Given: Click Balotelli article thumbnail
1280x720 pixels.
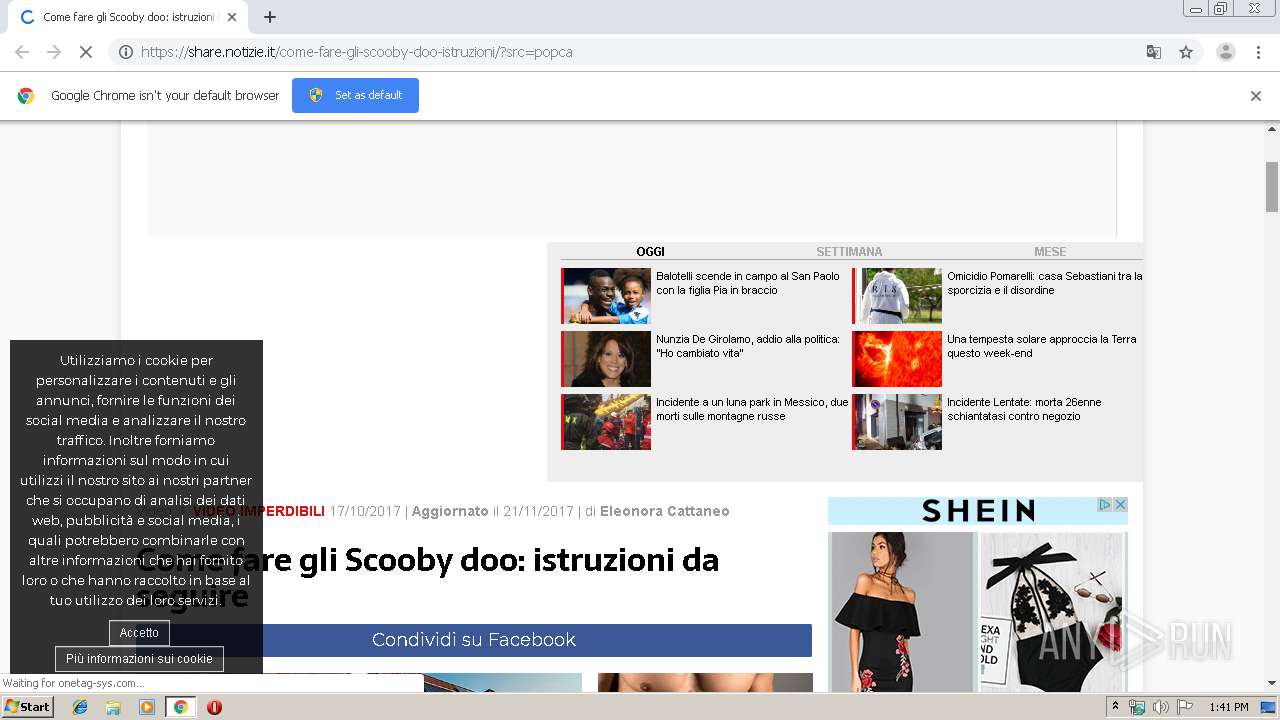Looking at the screenshot, I should point(606,296).
